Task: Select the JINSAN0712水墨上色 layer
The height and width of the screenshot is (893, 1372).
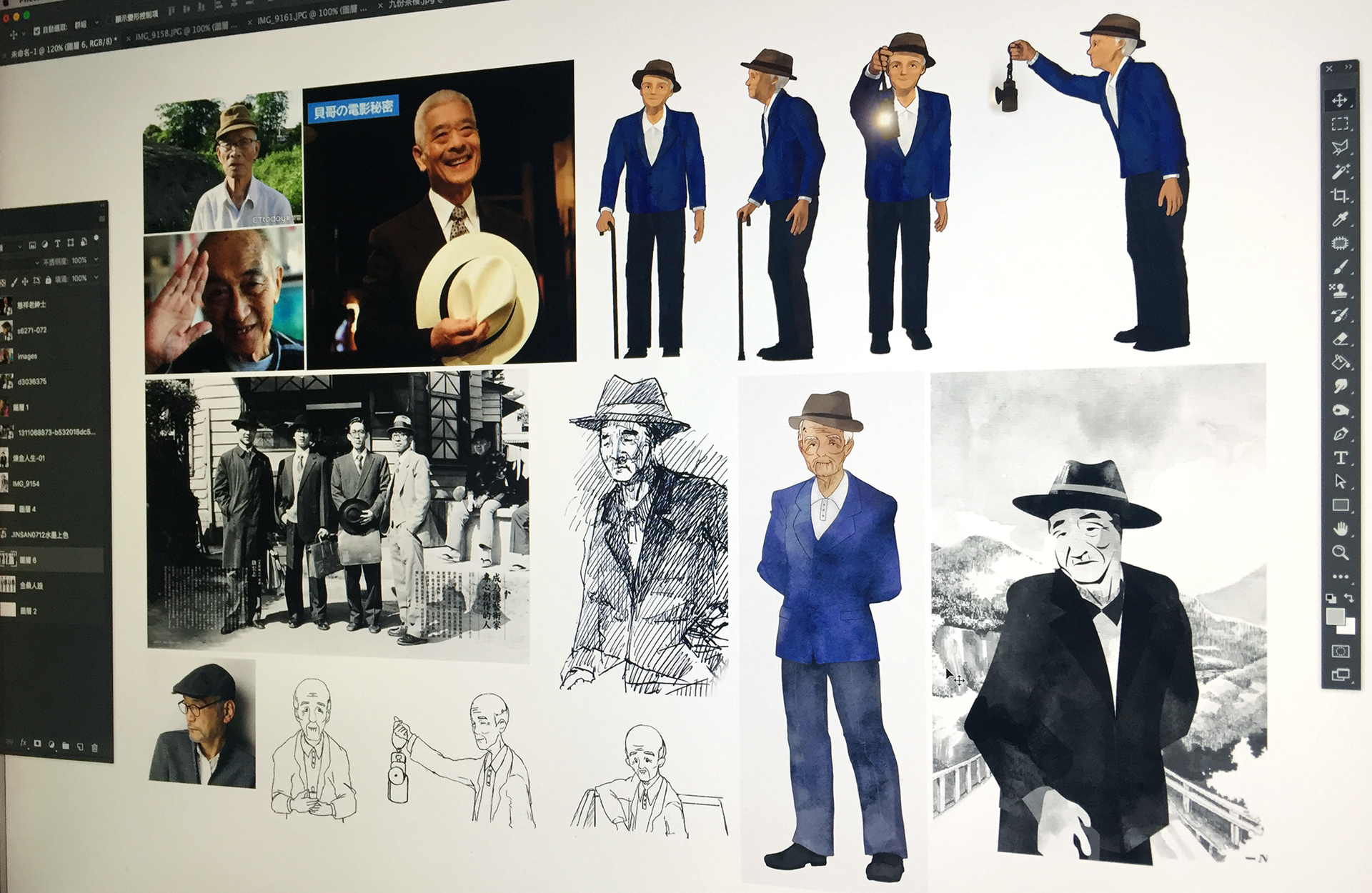Action: click(x=51, y=534)
